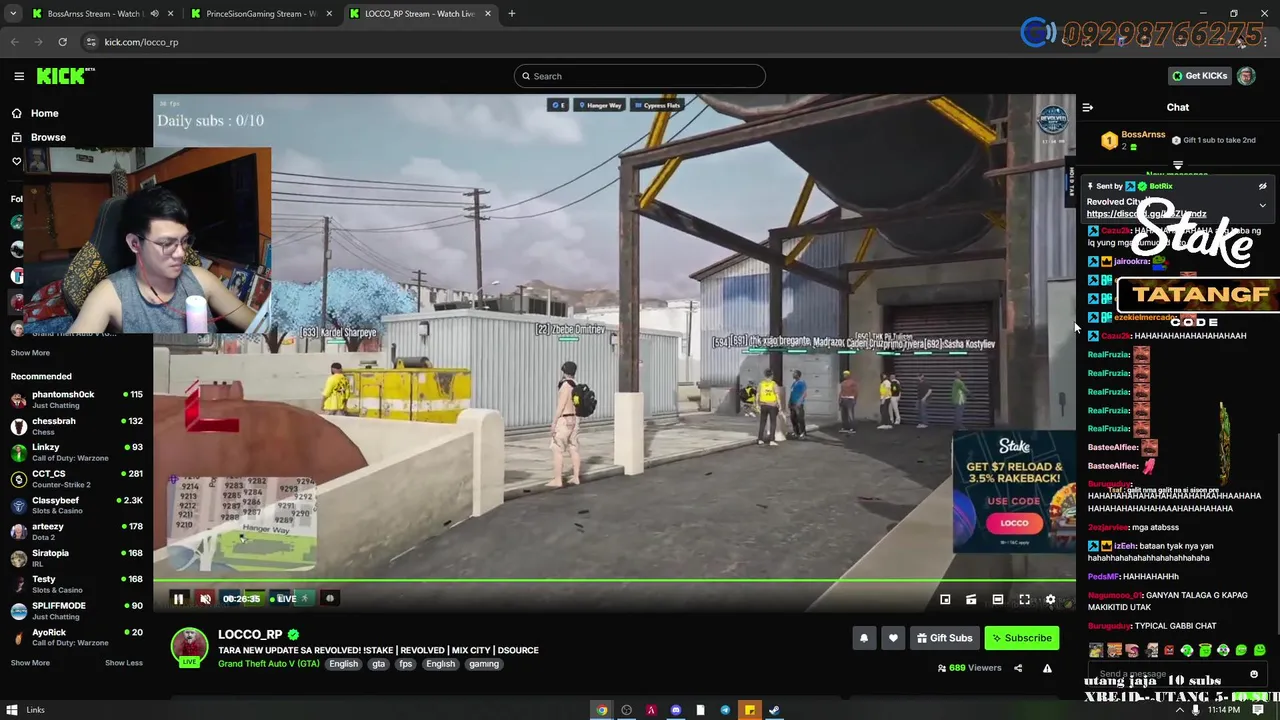Open Browse in sidebar
The width and height of the screenshot is (1280, 720).
47,137
